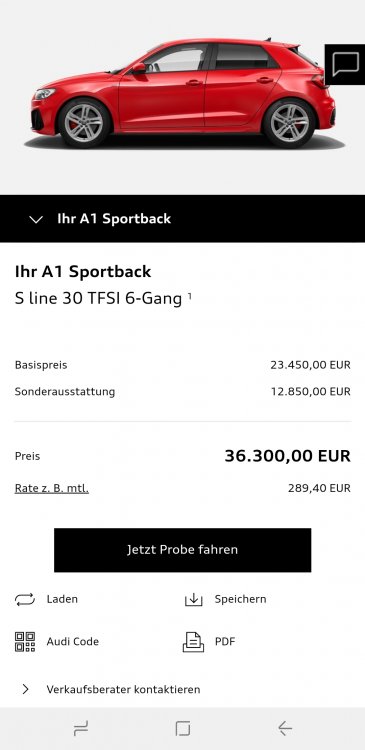This screenshot has width=365, height=750.
Task: Tap the Audi Code QR icon
Action: (25, 641)
